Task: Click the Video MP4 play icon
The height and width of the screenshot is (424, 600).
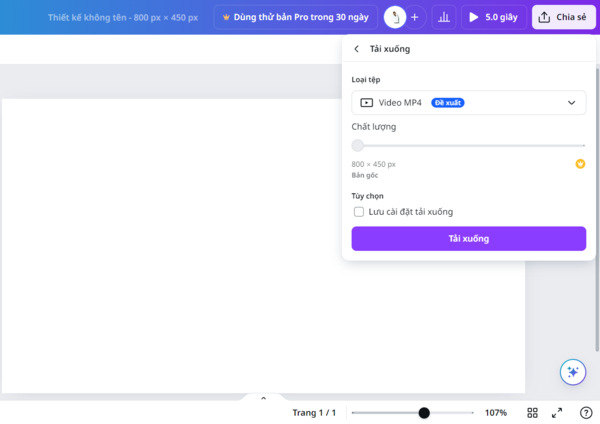Action: [366, 103]
